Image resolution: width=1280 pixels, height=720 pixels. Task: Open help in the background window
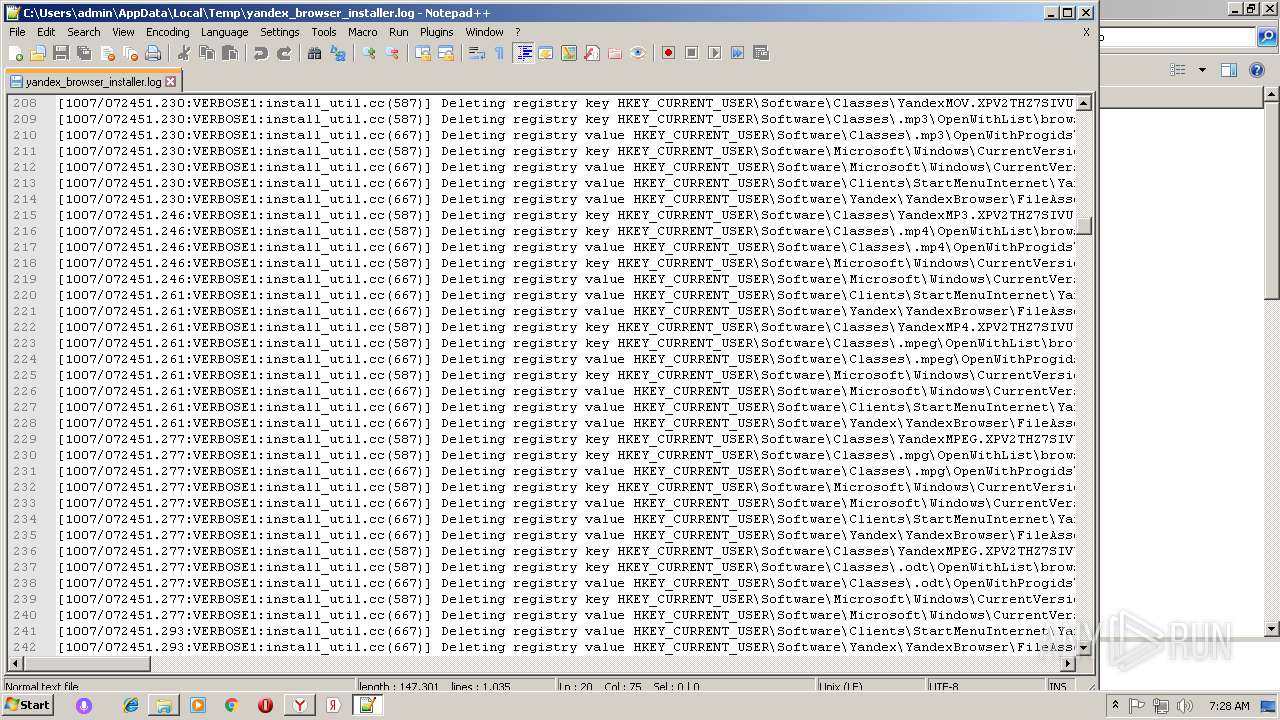[1257, 70]
